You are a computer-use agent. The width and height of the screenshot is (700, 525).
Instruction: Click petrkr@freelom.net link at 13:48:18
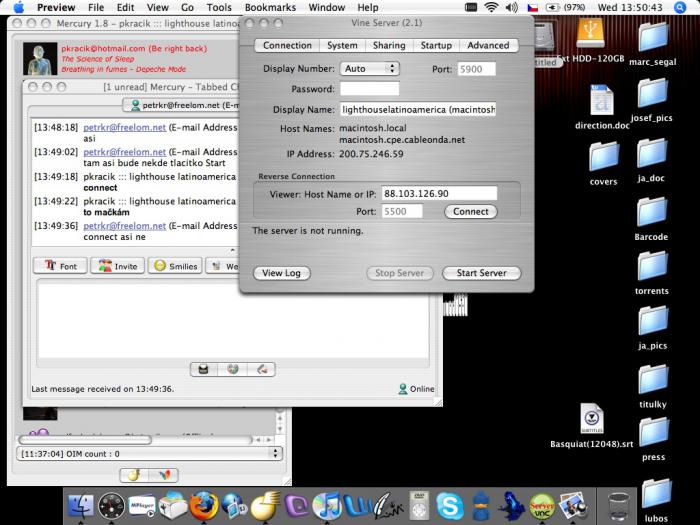click(x=125, y=128)
